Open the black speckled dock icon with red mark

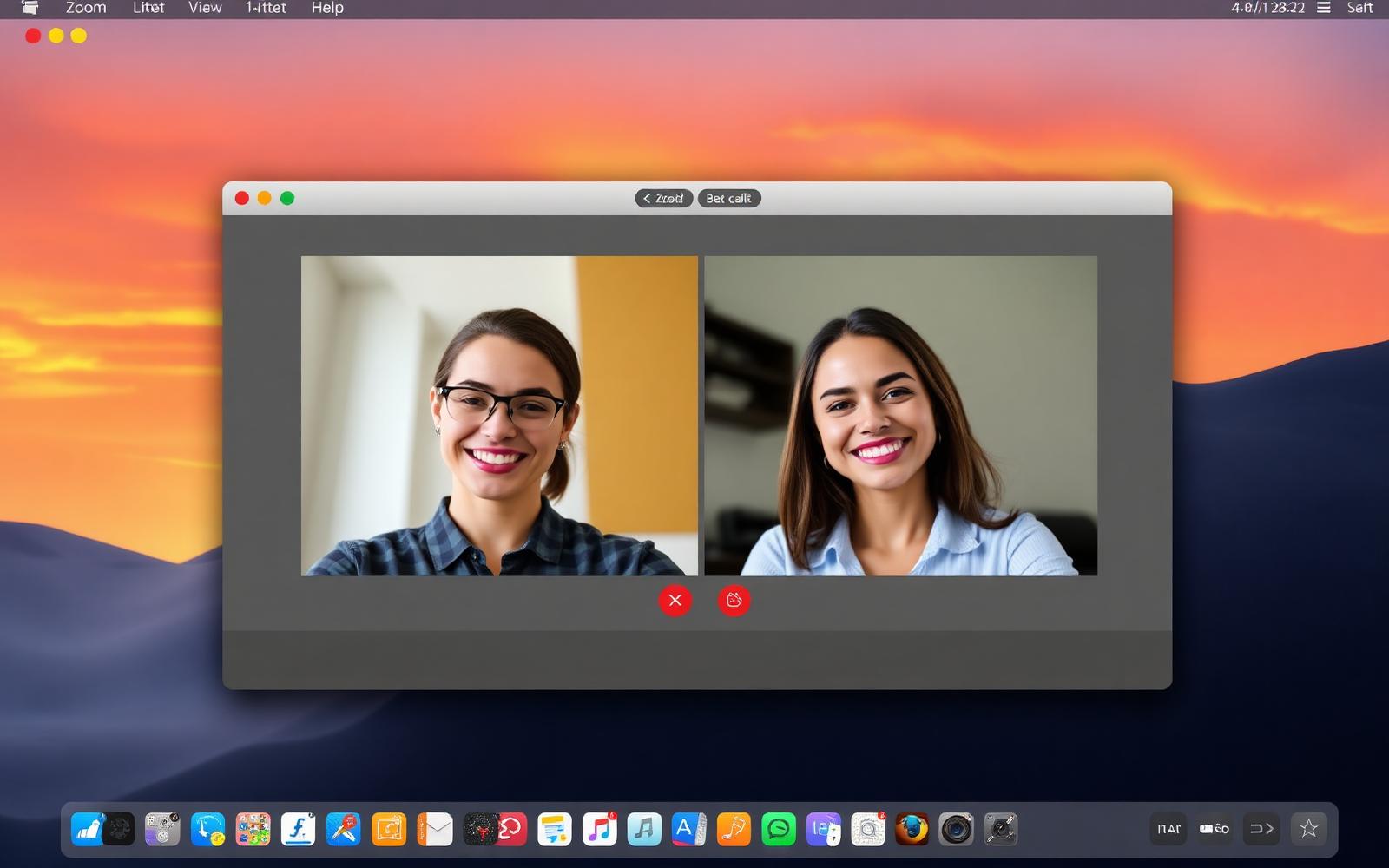pos(480,830)
